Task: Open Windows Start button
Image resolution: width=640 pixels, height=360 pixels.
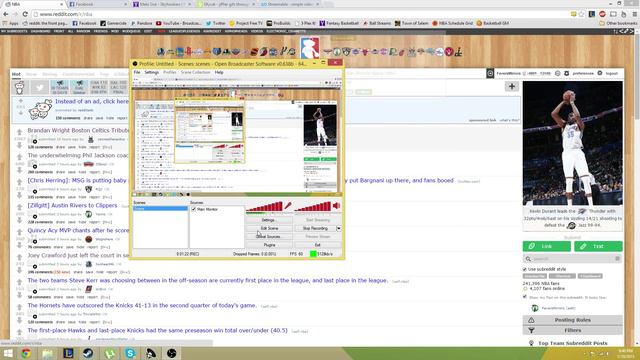Action: pyautogui.click(x=8, y=353)
